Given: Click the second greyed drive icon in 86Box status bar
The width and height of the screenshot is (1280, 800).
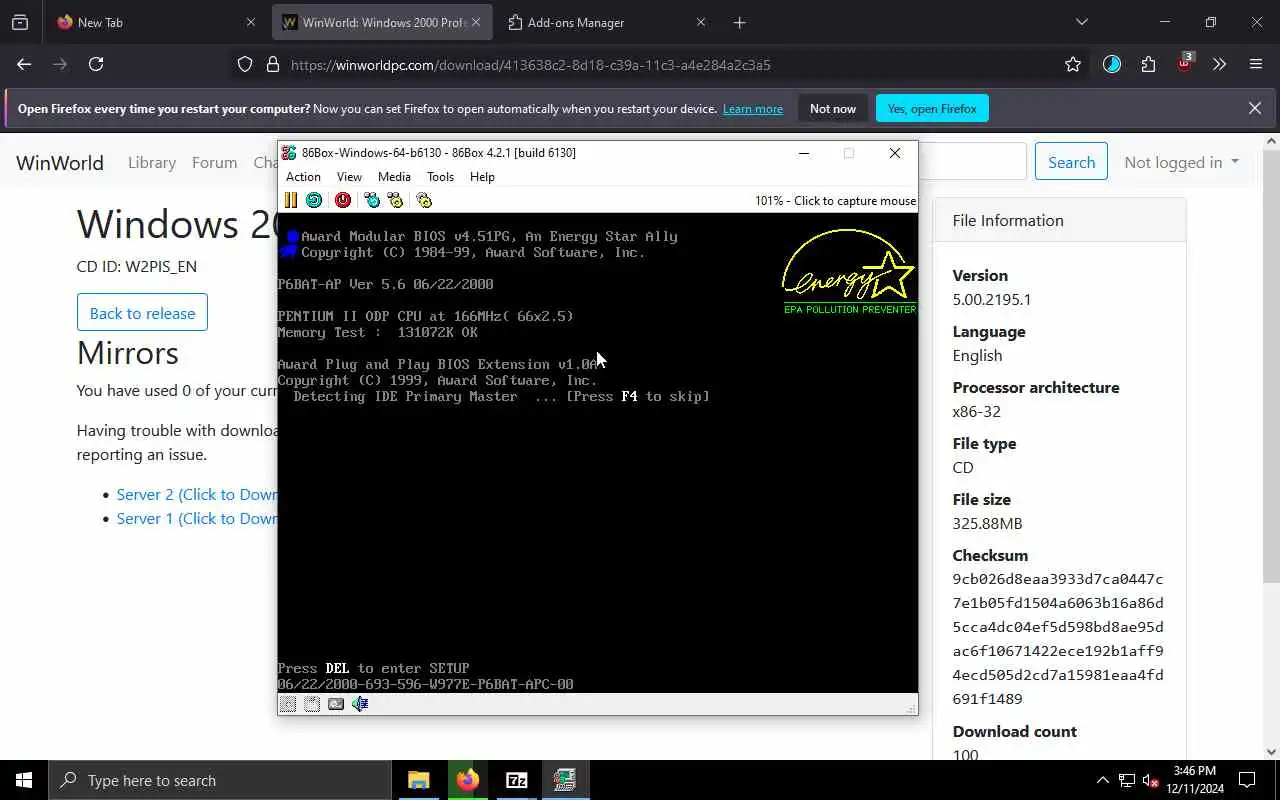Looking at the screenshot, I should point(312,704).
